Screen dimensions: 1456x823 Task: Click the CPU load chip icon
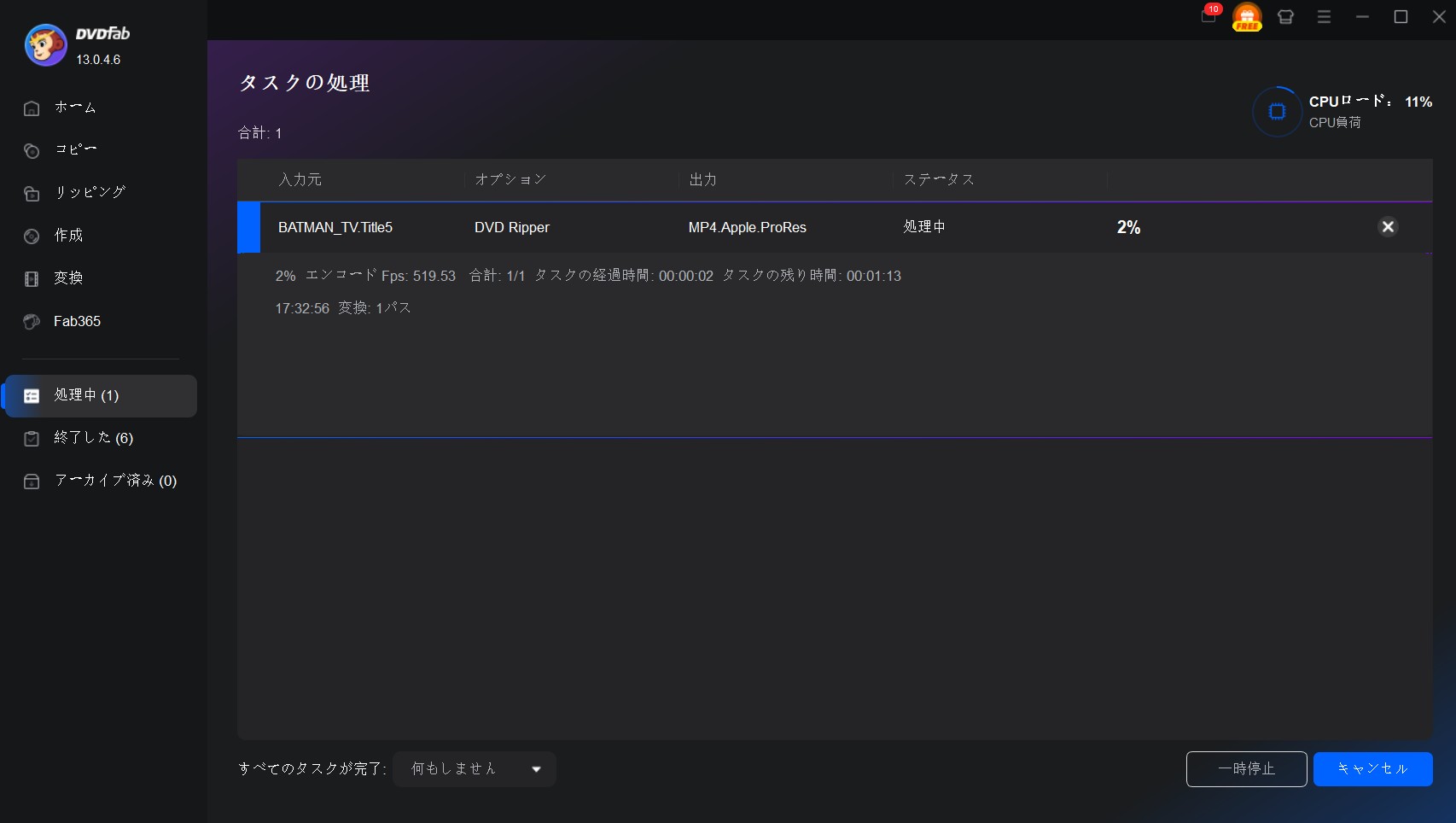(1277, 112)
